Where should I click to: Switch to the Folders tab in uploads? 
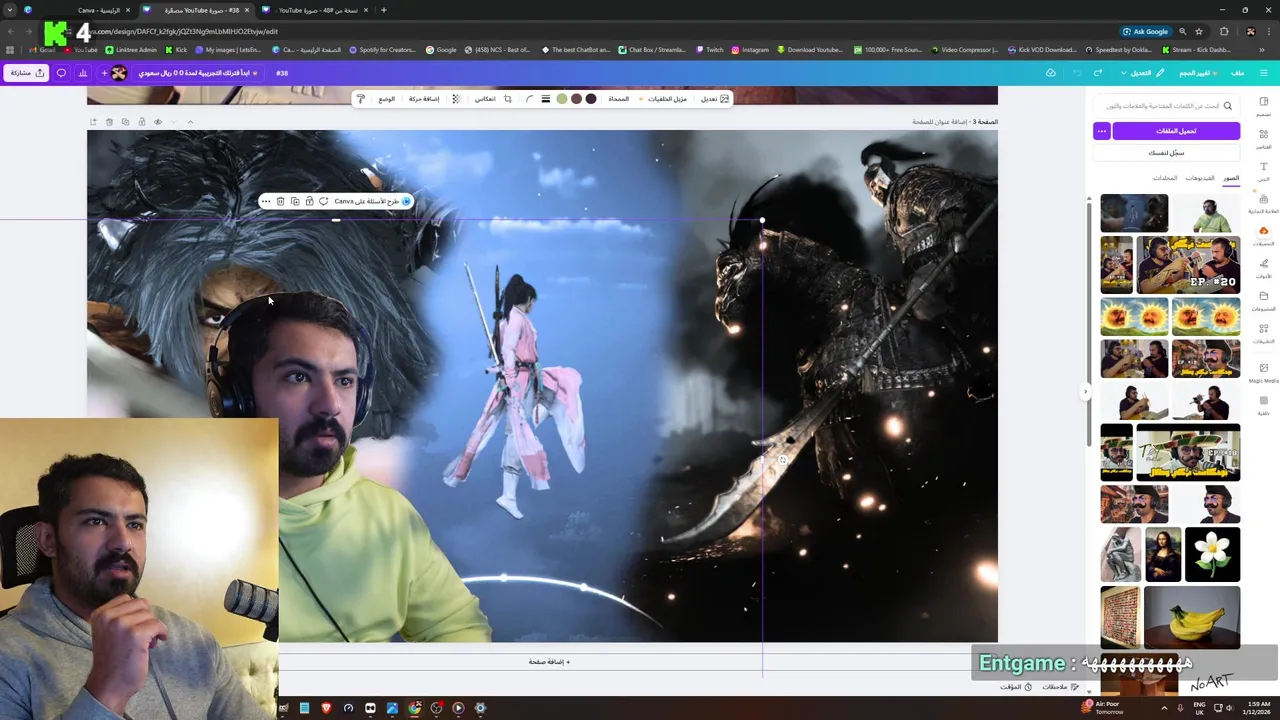1165,178
